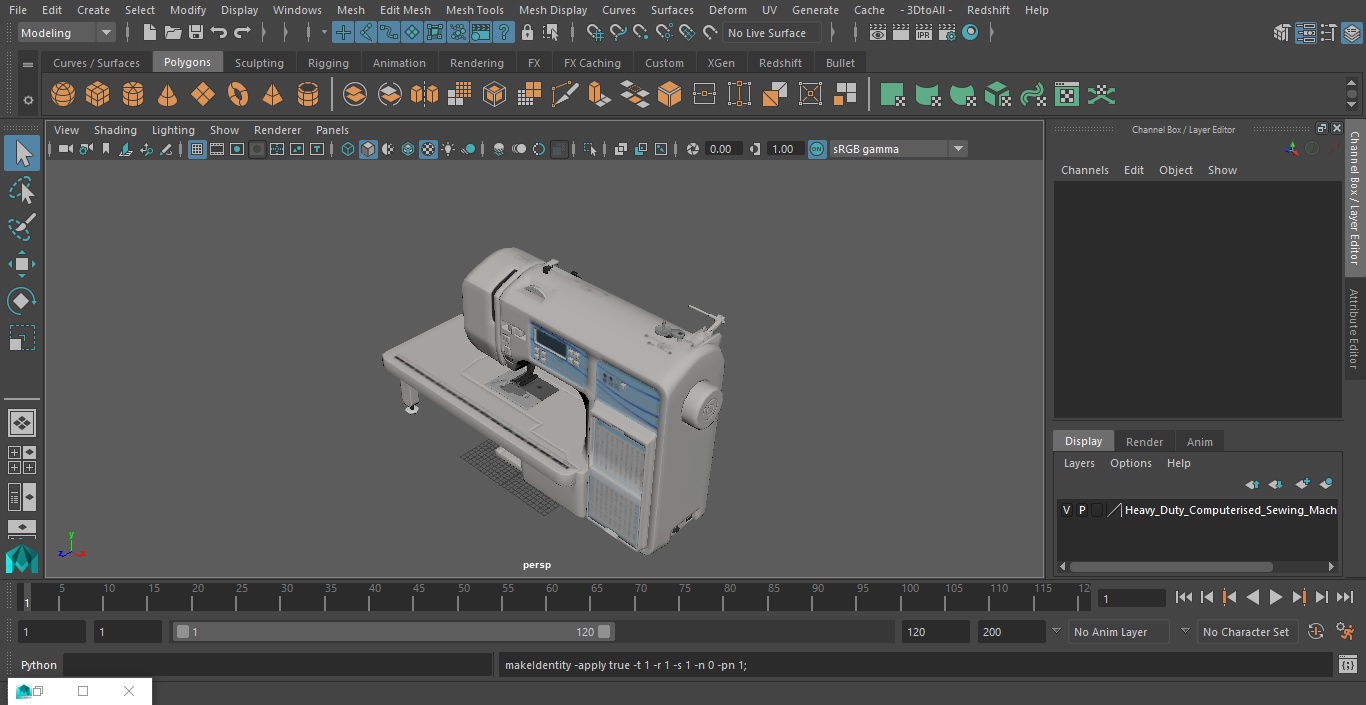Screen dimensions: 1366x705
Task: Click the current frame input field
Action: [1132, 598]
